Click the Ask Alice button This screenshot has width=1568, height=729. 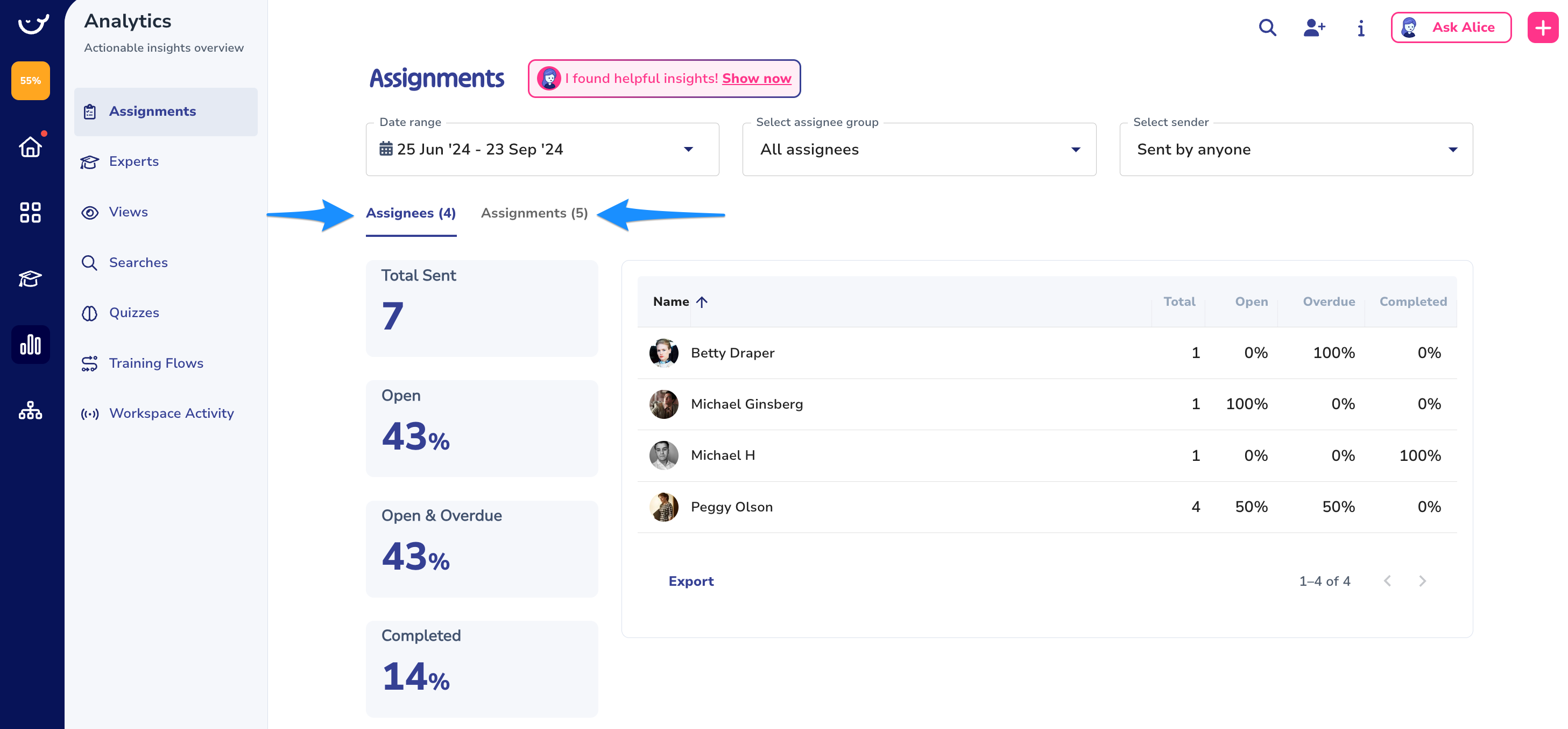[x=1450, y=27]
